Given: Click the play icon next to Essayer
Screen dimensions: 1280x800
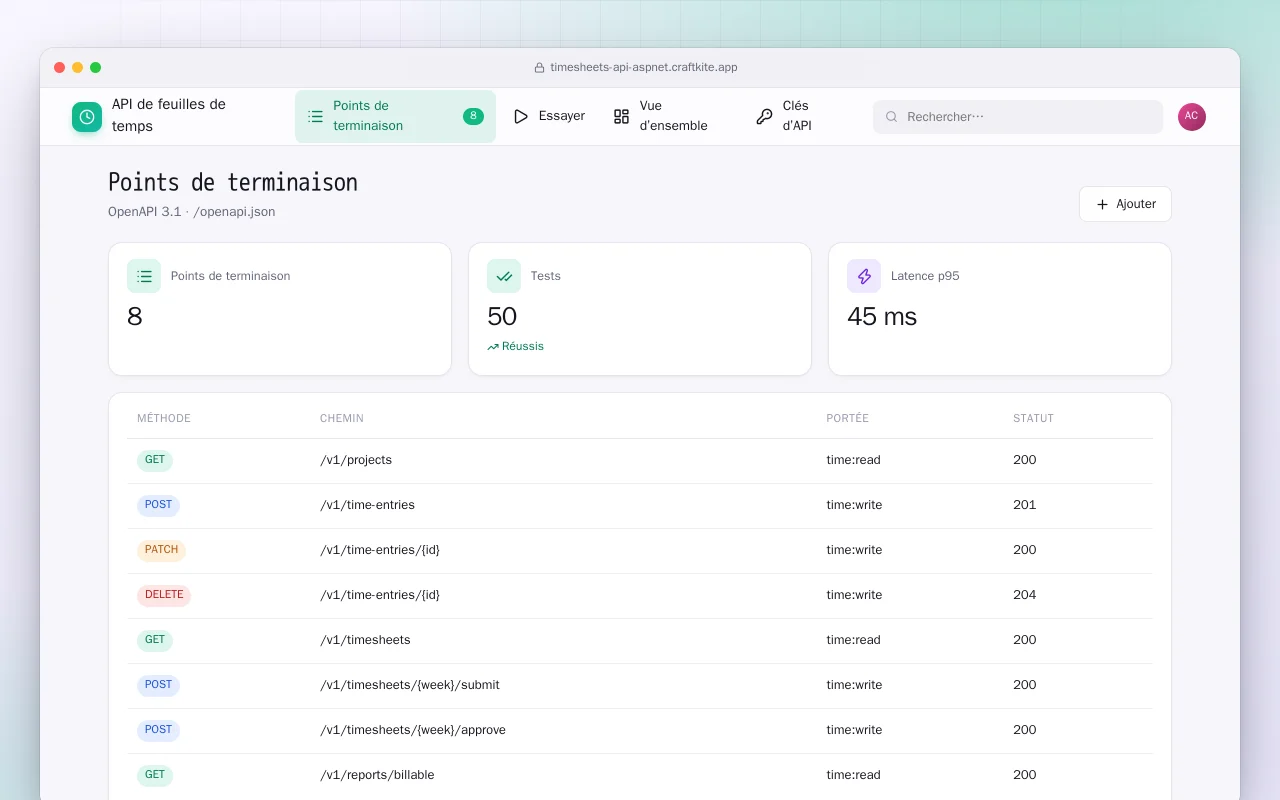Looking at the screenshot, I should pos(521,117).
